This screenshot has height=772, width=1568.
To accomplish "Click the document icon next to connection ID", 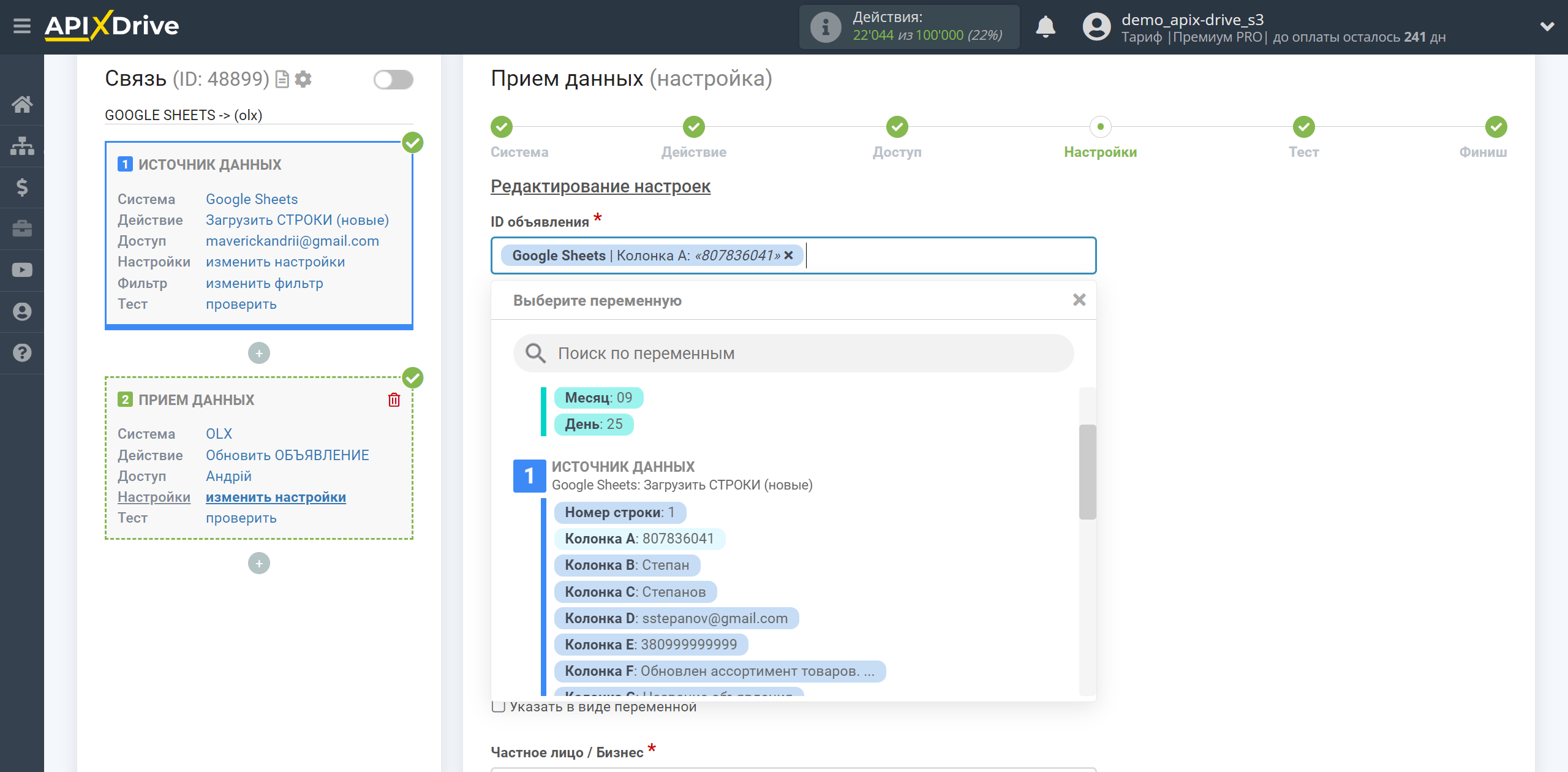I will (282, 79).
